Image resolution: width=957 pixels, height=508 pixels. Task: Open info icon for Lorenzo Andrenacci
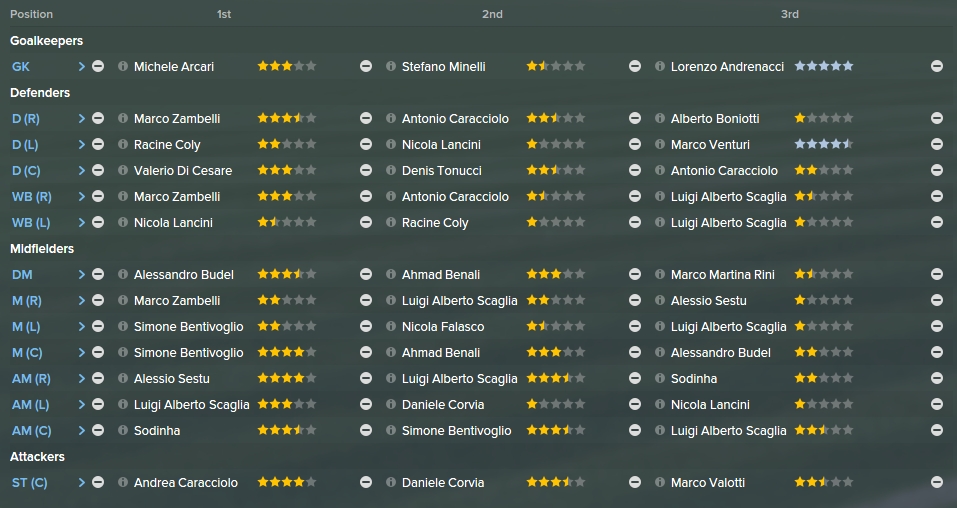pyautogui.click(x=660, y=66)
